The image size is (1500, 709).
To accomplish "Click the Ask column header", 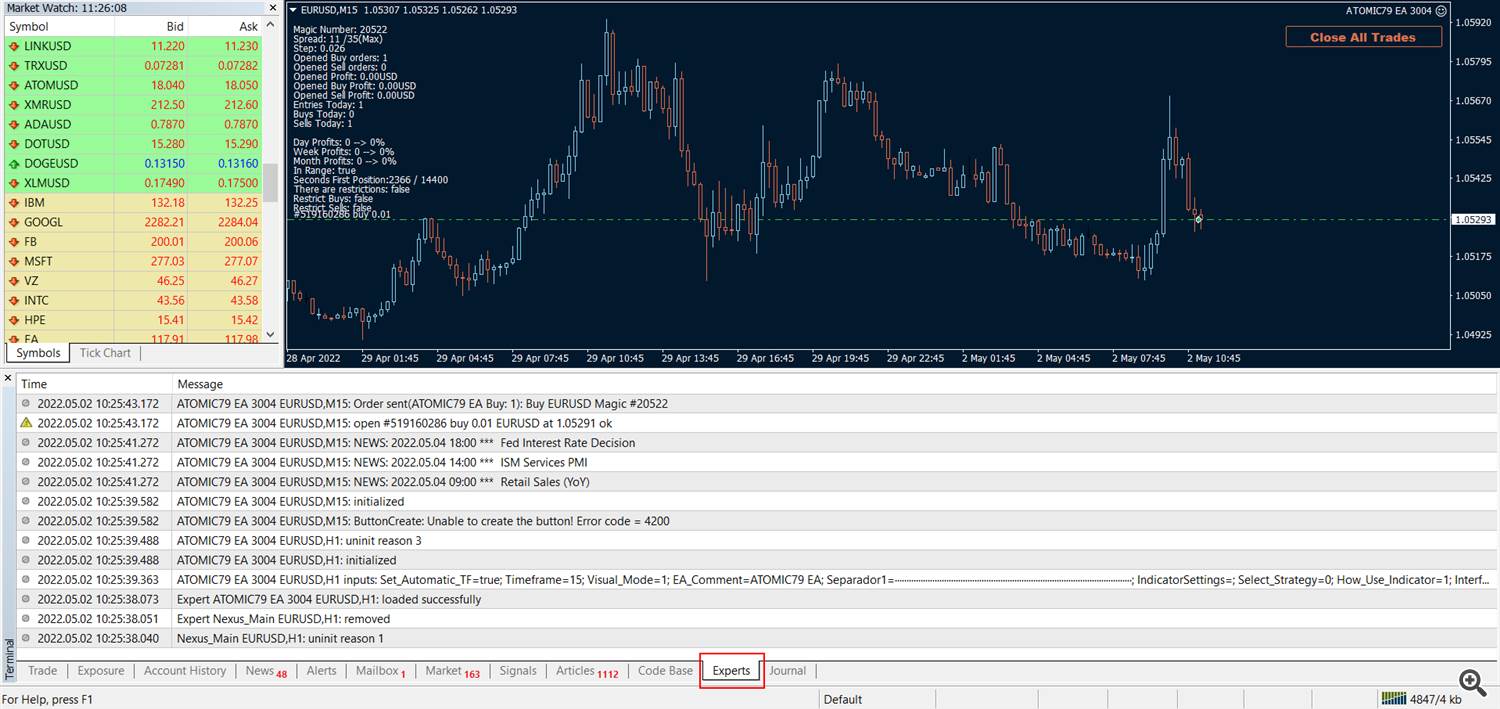I will [225, 26].
